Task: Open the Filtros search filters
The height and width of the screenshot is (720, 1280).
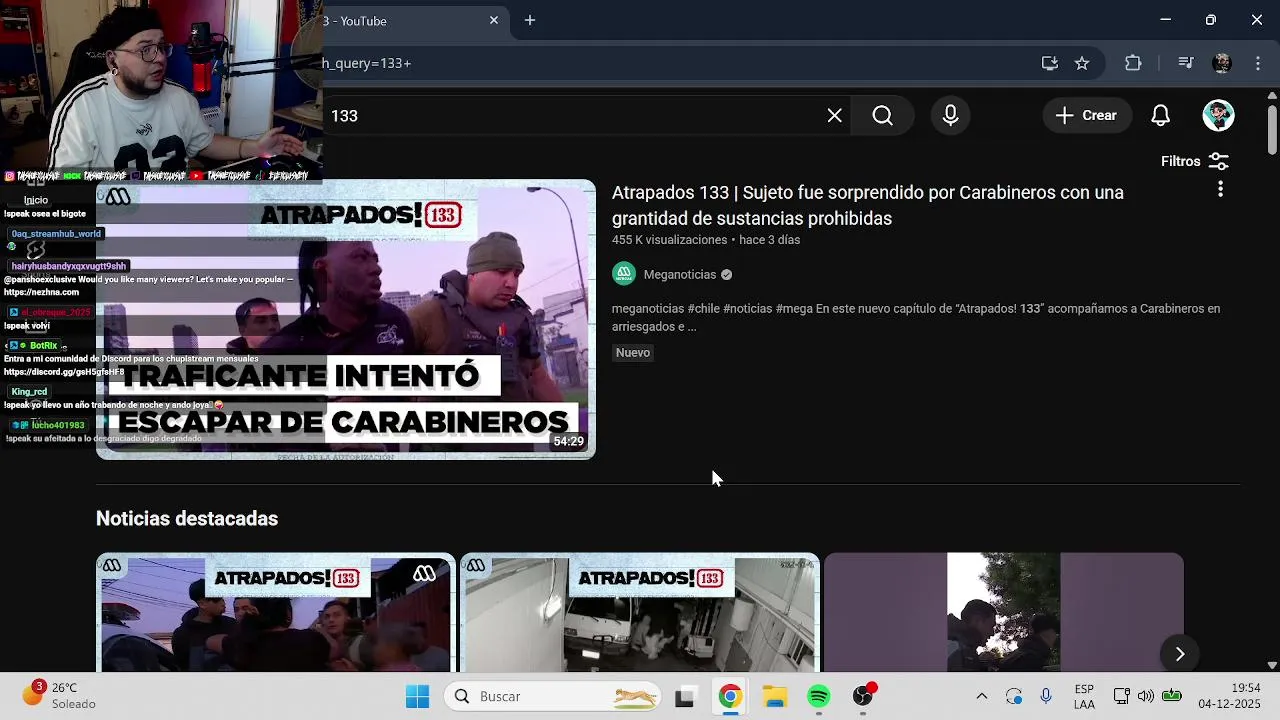Action: [1195, 161]
